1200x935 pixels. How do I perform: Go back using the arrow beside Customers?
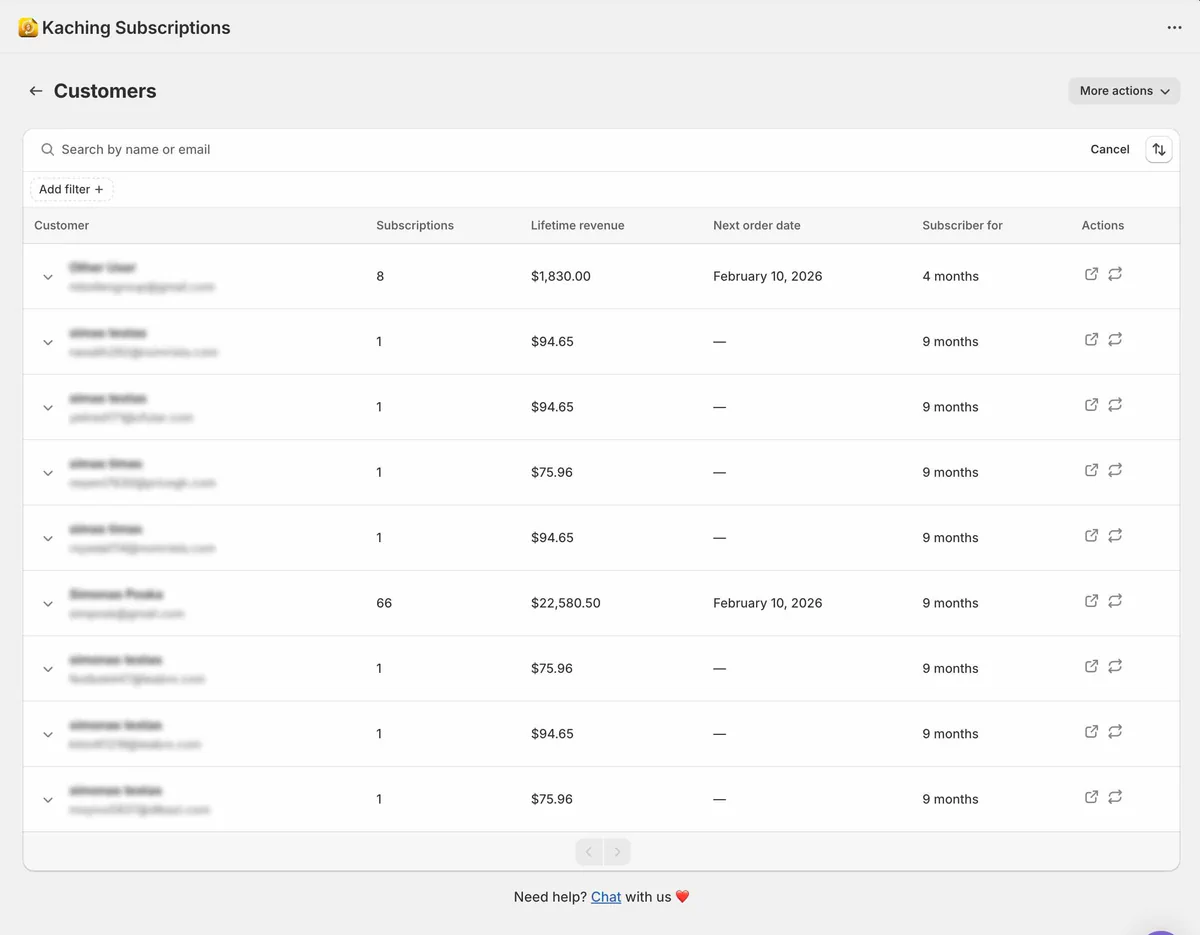click(36, 91)
